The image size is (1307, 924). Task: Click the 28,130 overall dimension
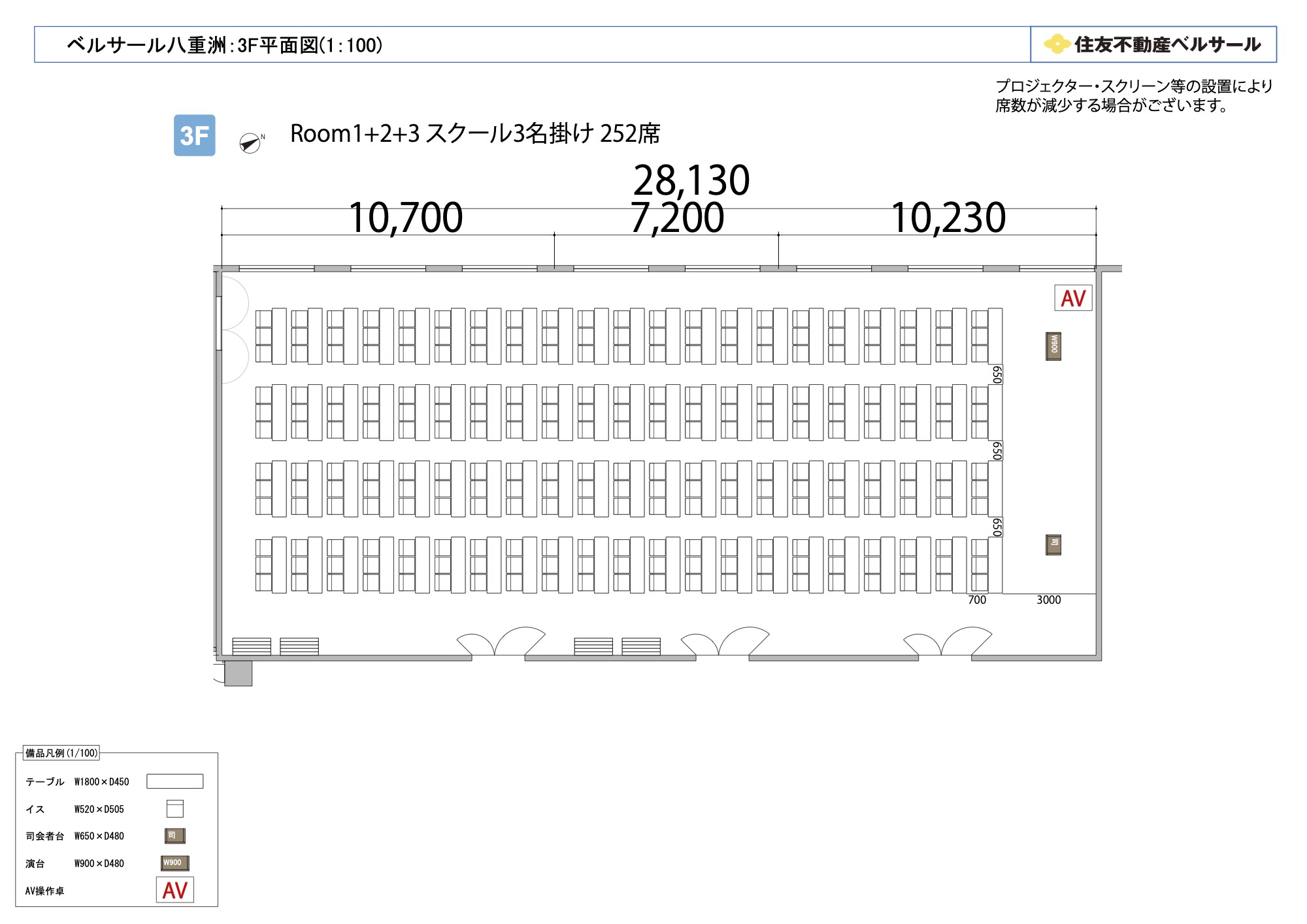[x=691, y=180]
